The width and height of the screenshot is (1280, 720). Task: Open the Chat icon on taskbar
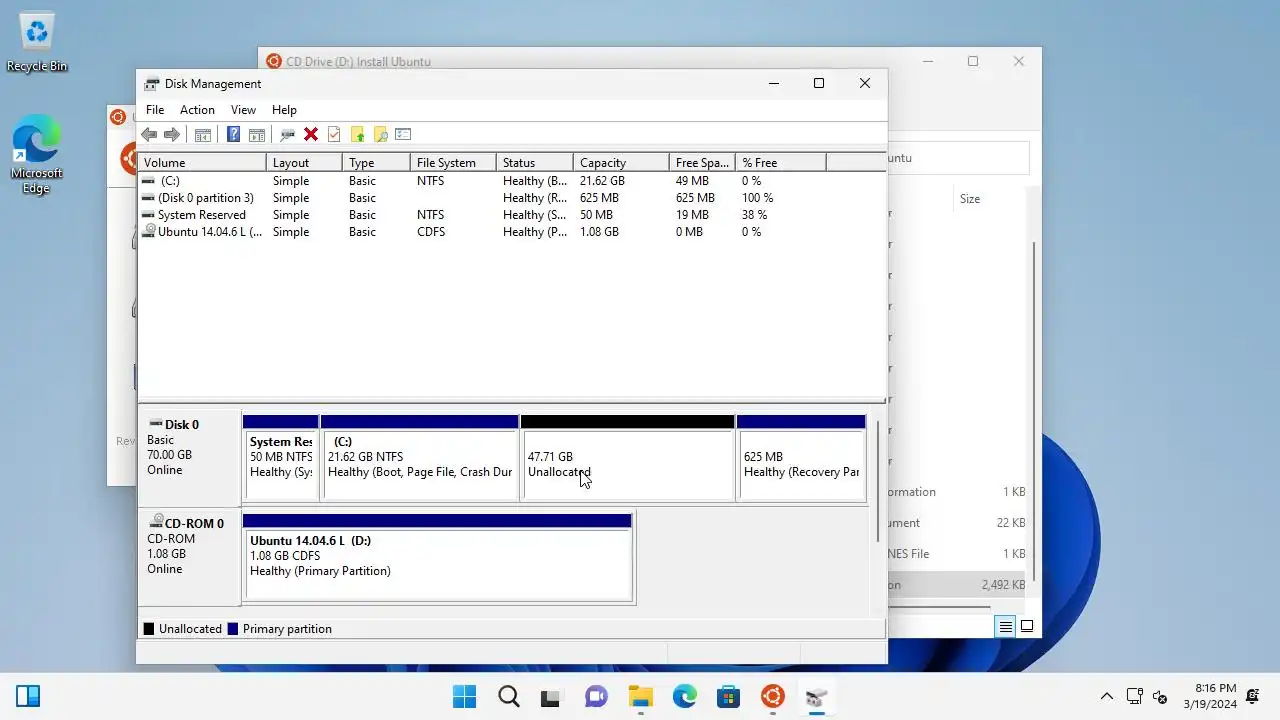[596, 696]
